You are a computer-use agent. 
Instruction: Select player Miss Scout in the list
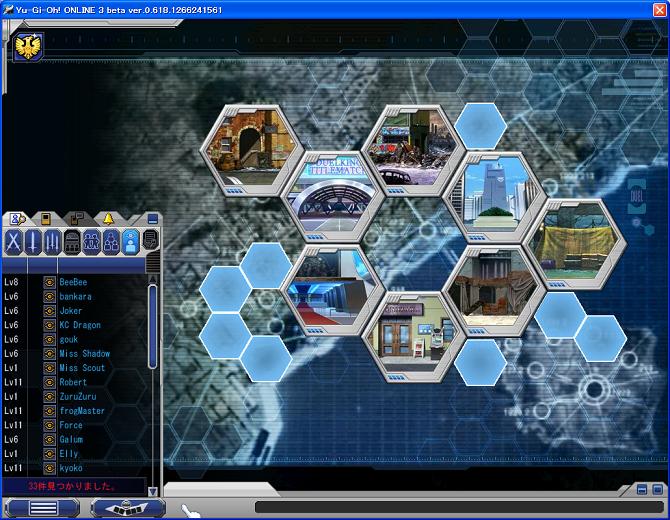pyautogui.click(x=75, y=368)
